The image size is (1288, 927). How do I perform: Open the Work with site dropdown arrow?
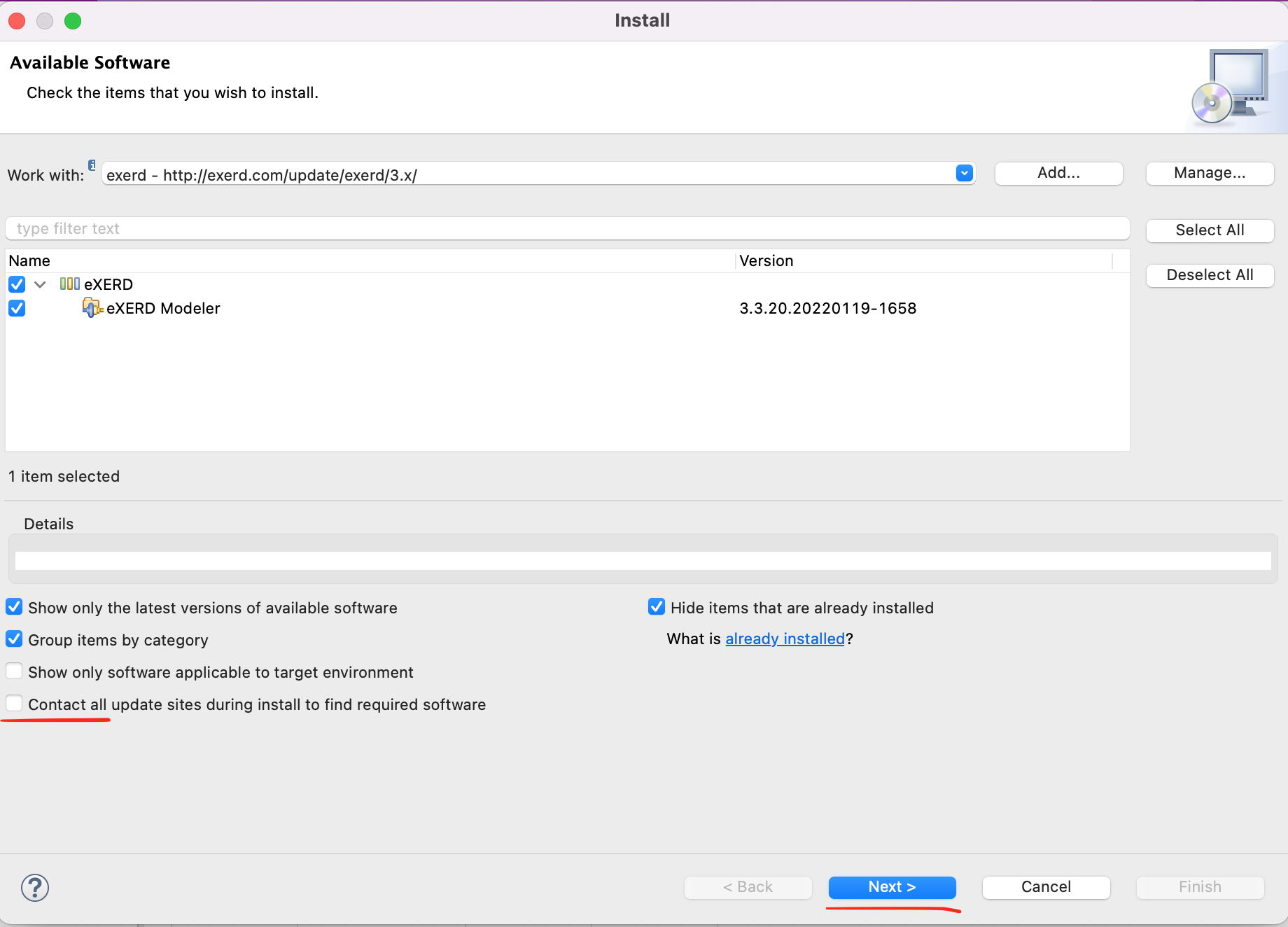click(964, 173)
